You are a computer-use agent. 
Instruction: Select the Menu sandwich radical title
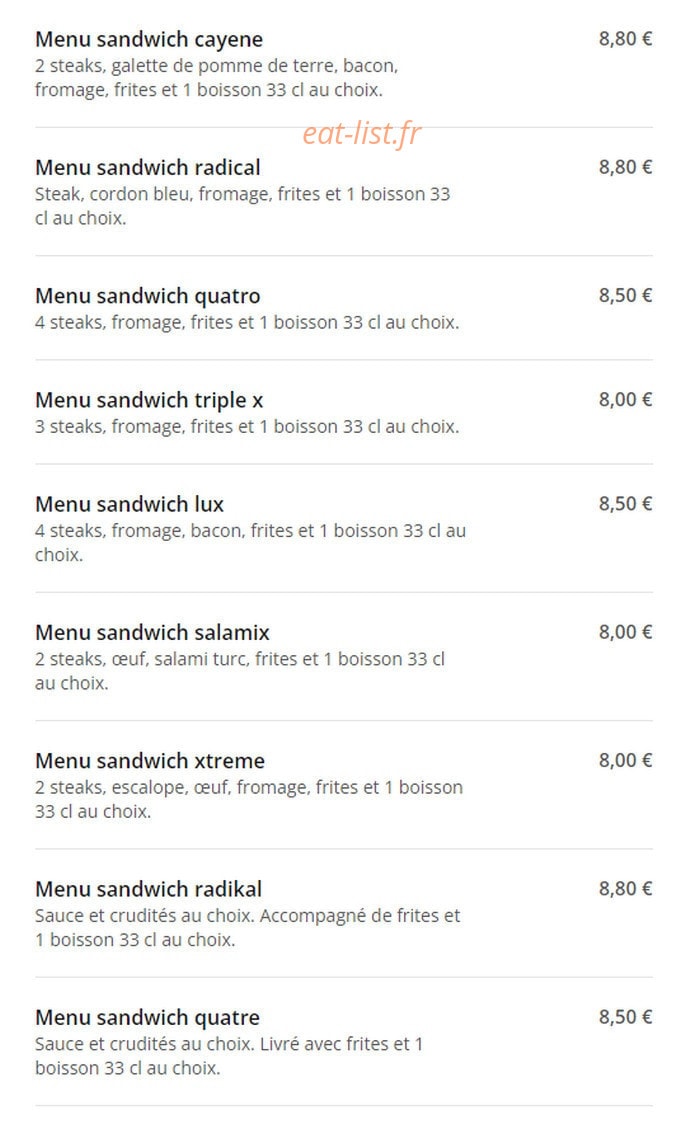pos(147,167)
